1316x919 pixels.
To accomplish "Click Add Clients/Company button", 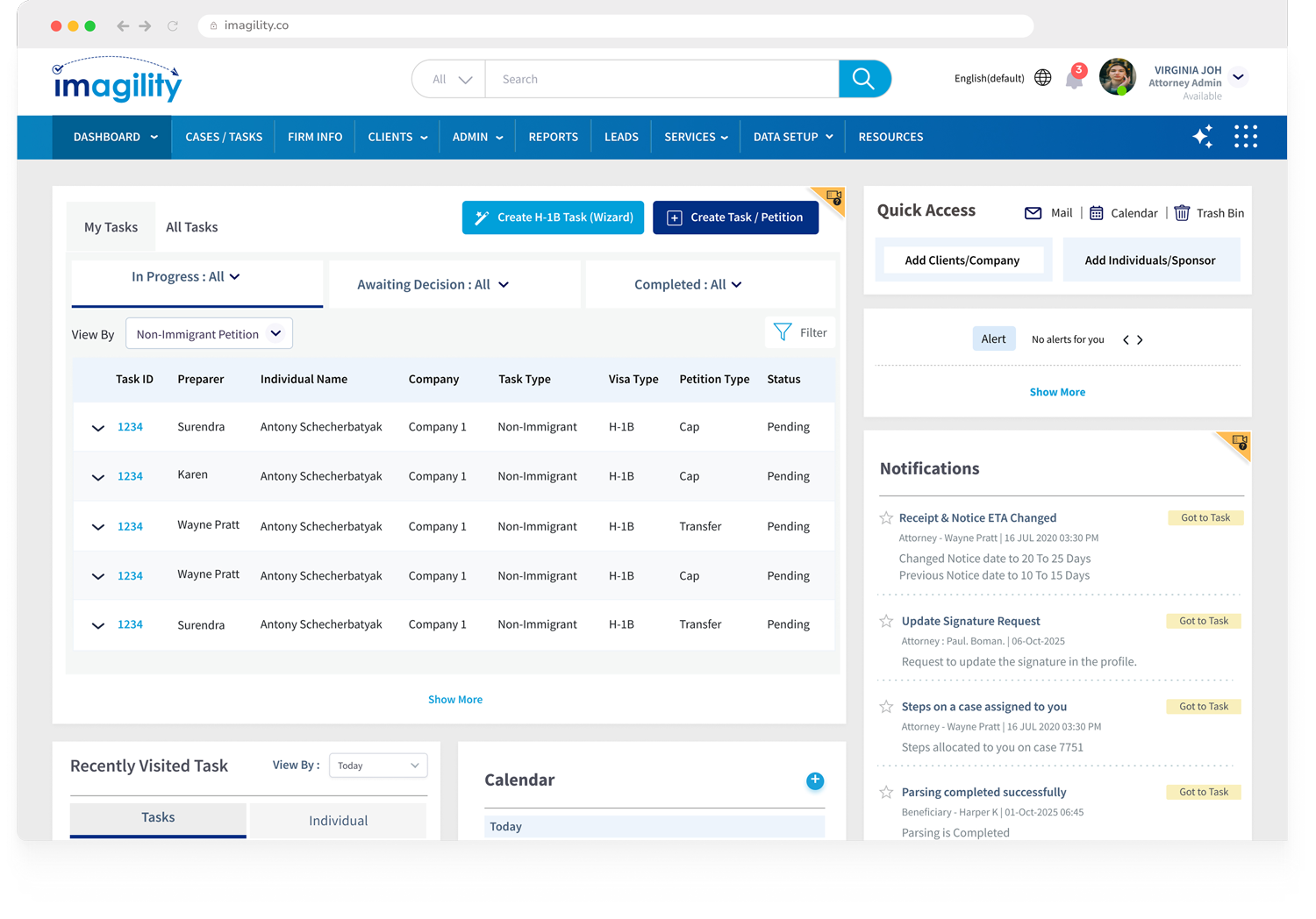I will pyautogui.click(x=962, y=260).
